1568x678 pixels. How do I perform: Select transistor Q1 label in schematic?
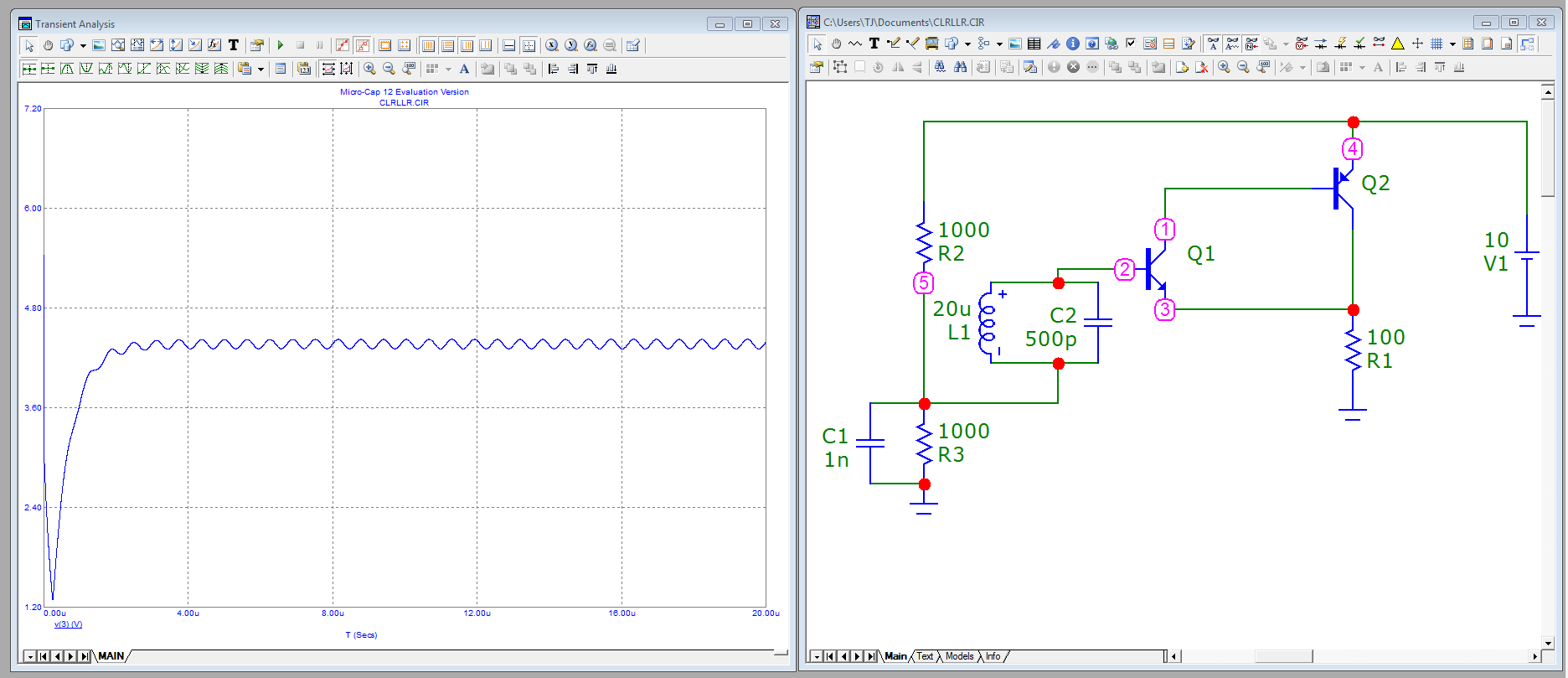[1200, 254]
